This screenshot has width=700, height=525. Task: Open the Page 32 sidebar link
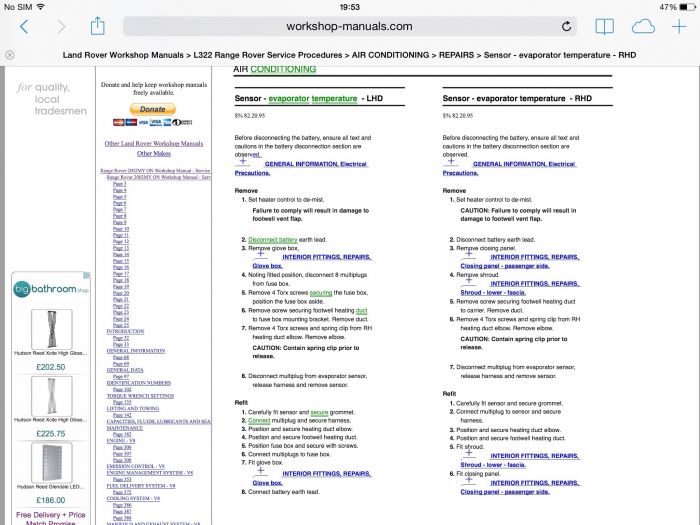(121, 338)
